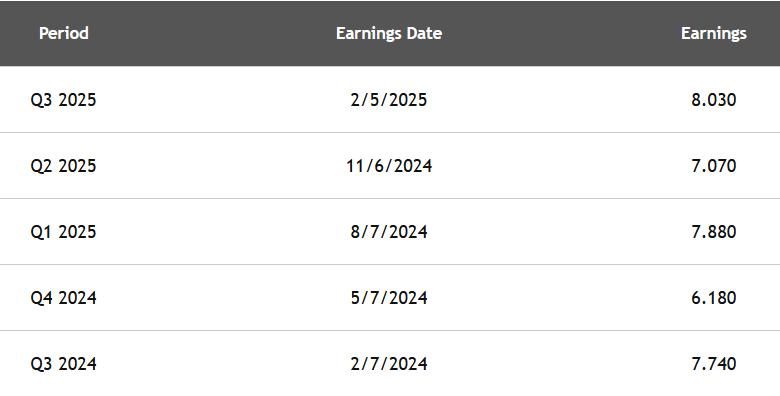
Task: Click the Earnings column header
Action: pos(713,33)
